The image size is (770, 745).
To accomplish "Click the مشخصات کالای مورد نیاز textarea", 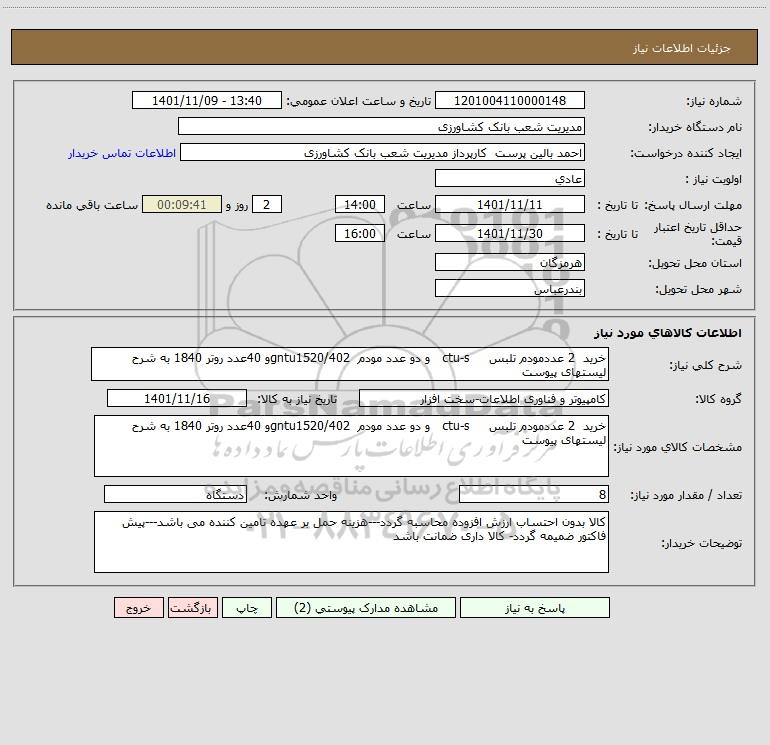I will [351, 446].
